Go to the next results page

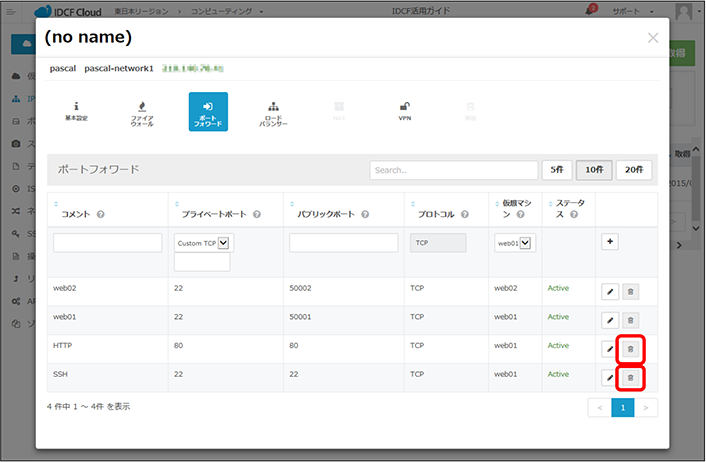[x=646, y=408]
